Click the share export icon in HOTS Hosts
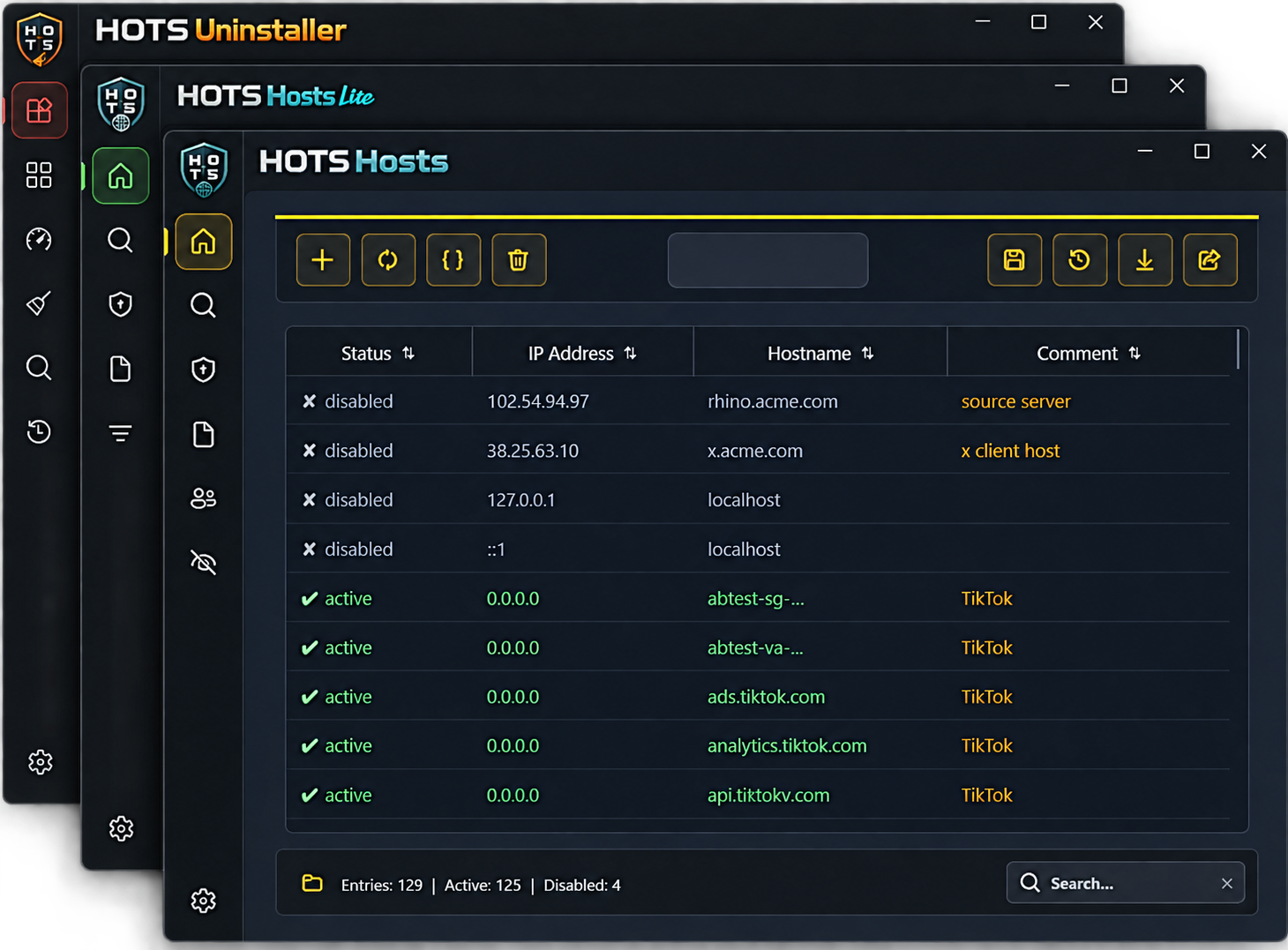This screenshot has width=1288, height=950. click(1210, 260)
